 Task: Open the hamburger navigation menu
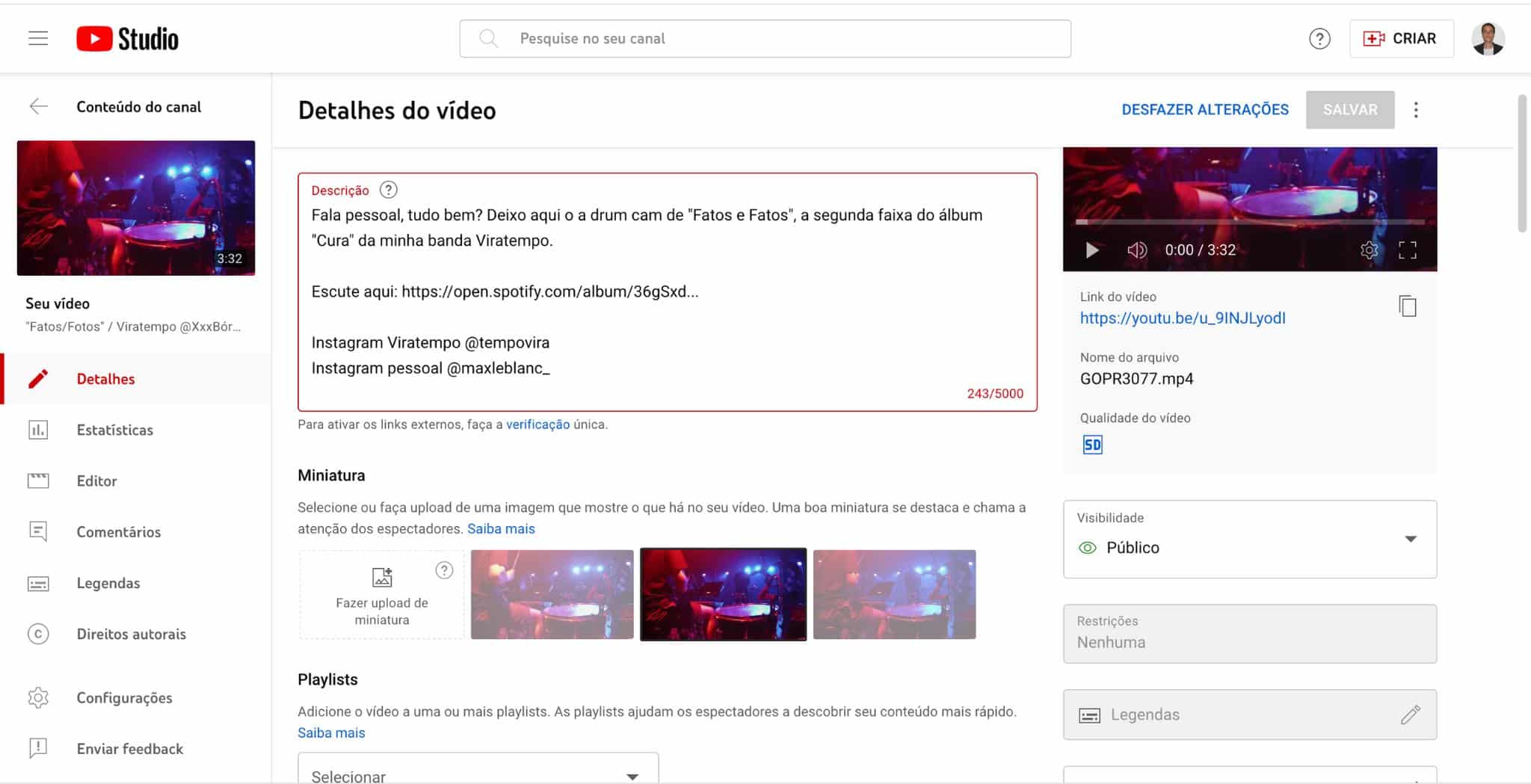tap(38, 38)
